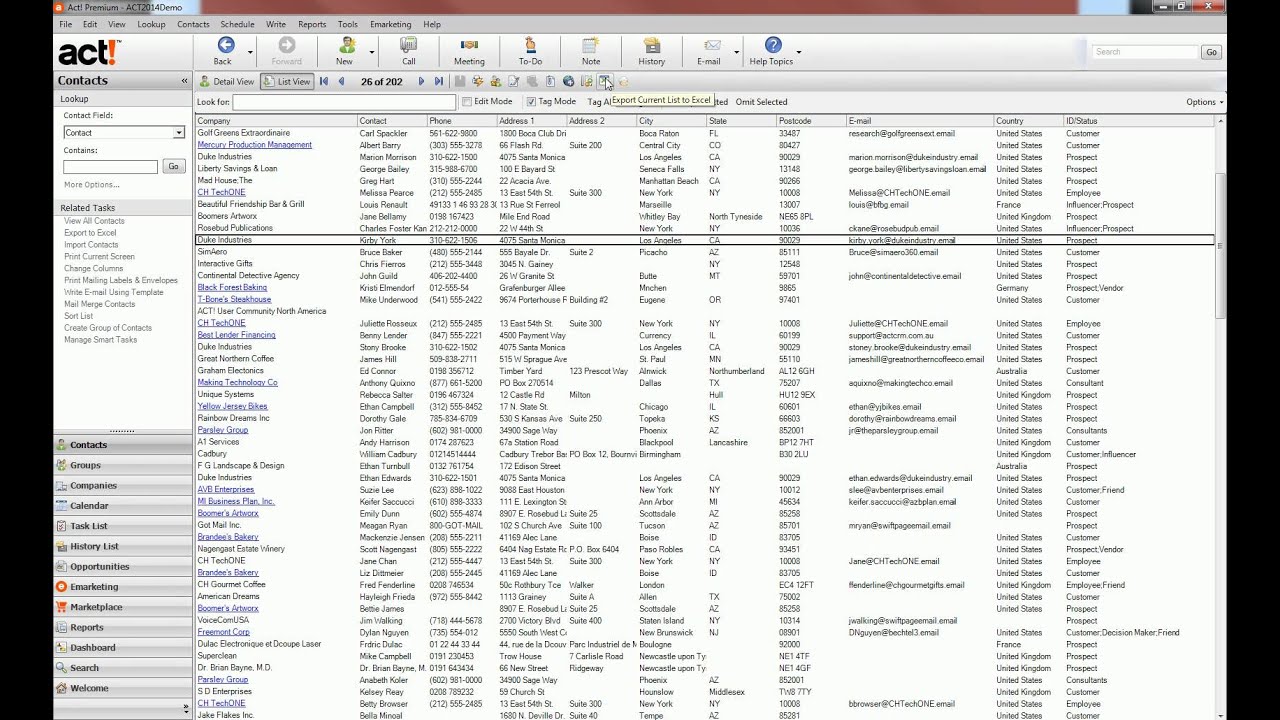The height and width of the screenshot is (720, 1280).
Task: Add a Note using toolbar icon
Action: [591, 45]
